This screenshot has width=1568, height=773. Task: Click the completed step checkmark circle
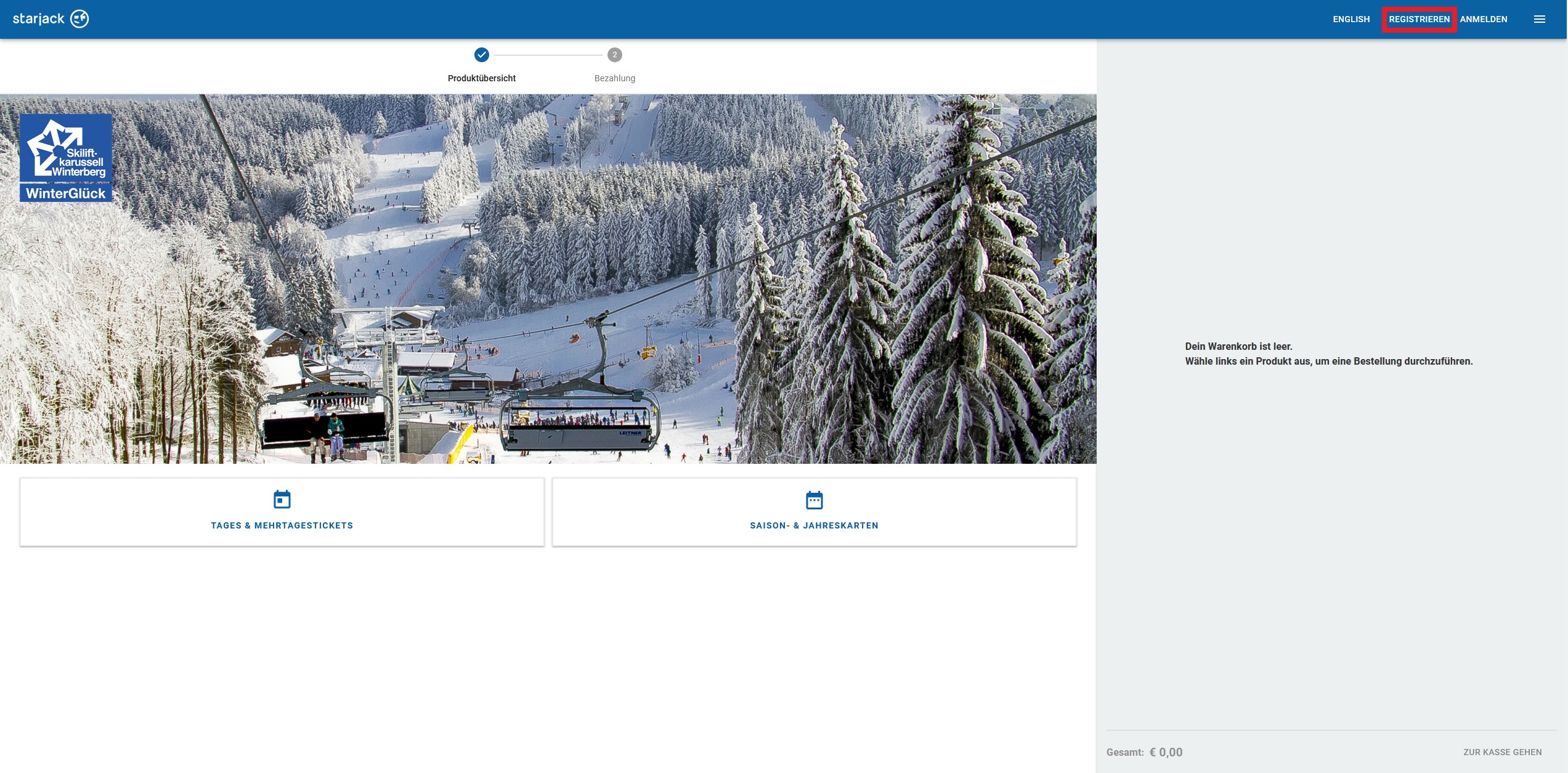(482, 55)
